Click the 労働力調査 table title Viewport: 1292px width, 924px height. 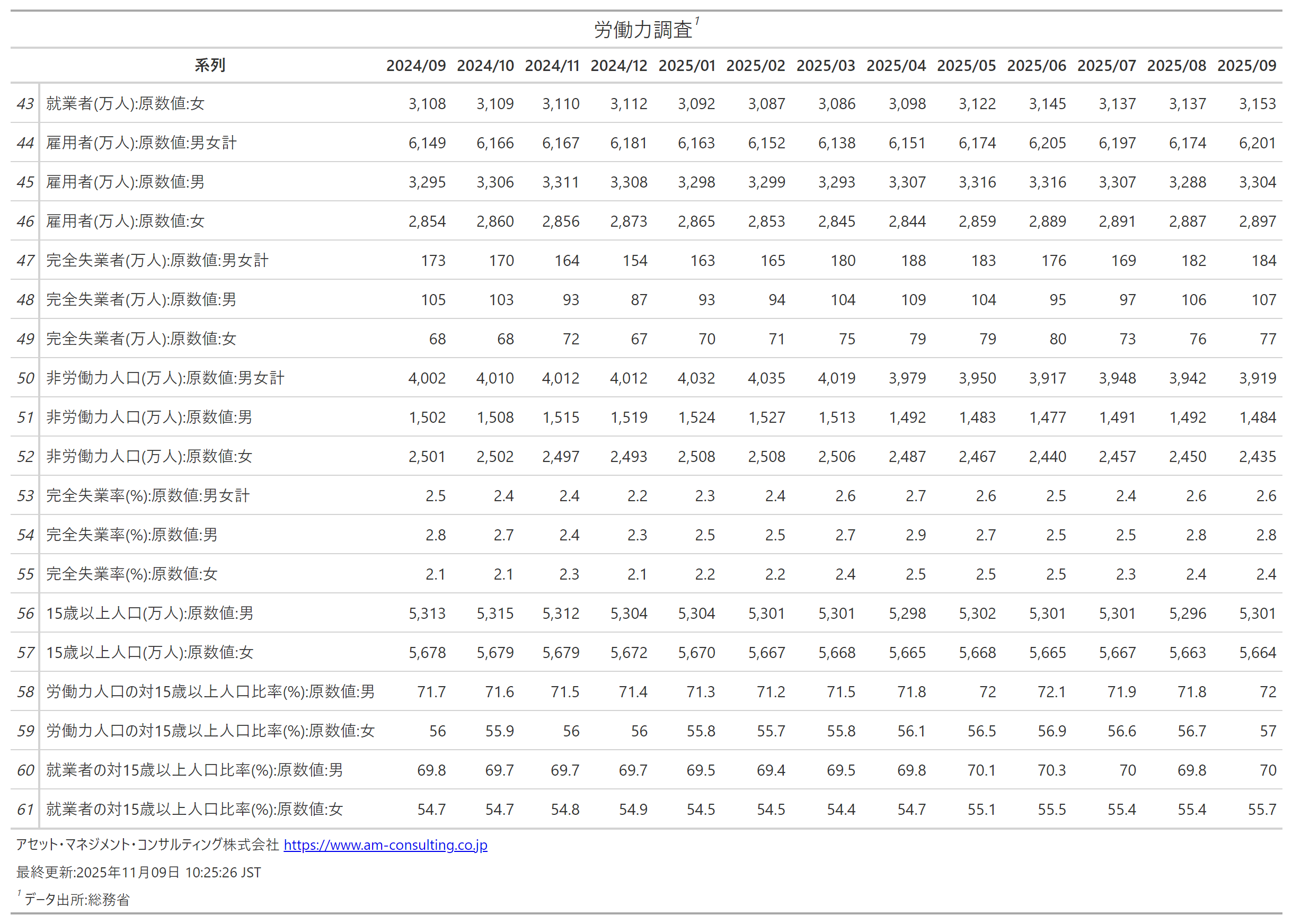pyautogui.click(x=643, y=30)
